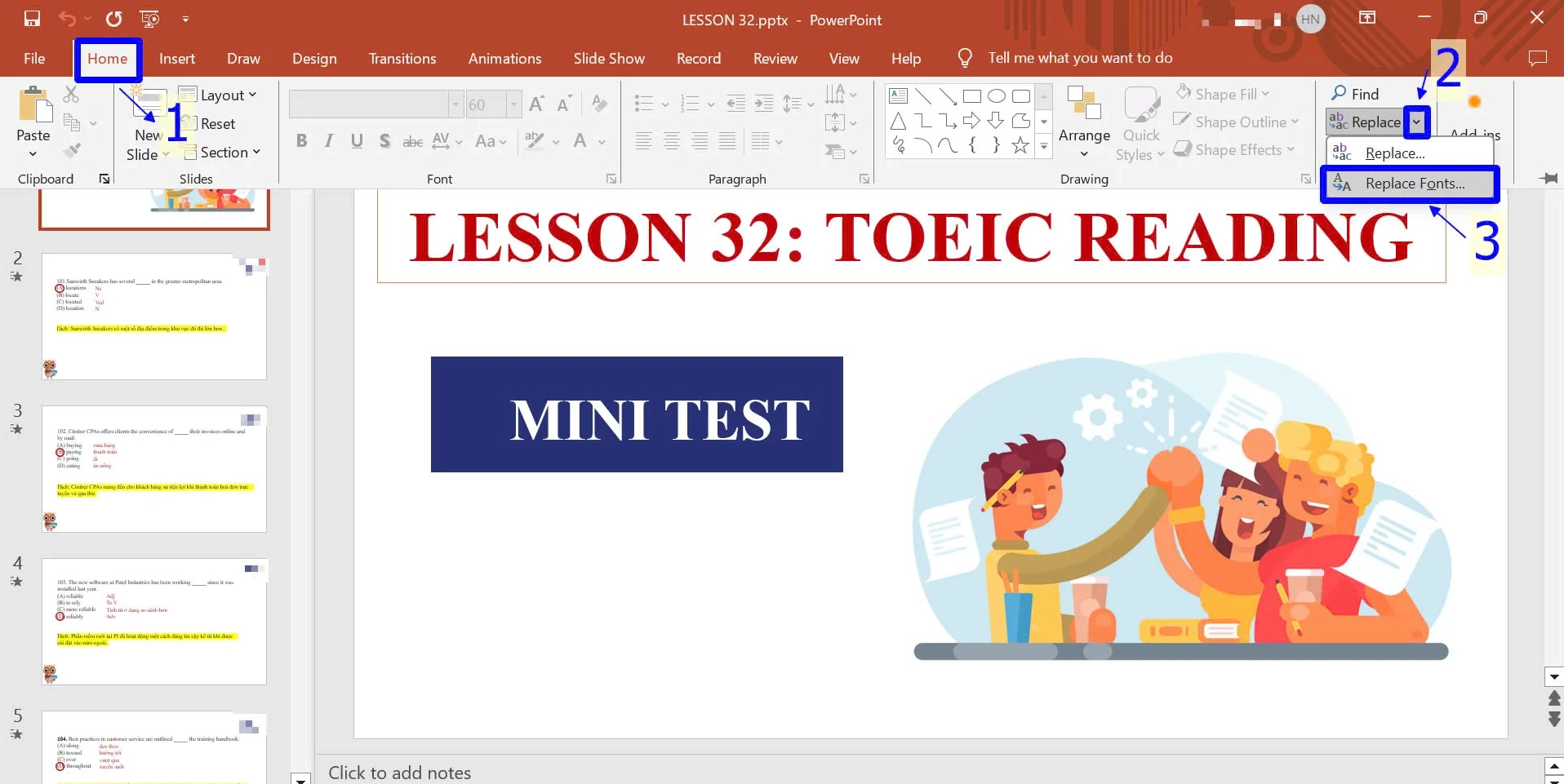Open Shape Fill dropdown

(1224, 94)
